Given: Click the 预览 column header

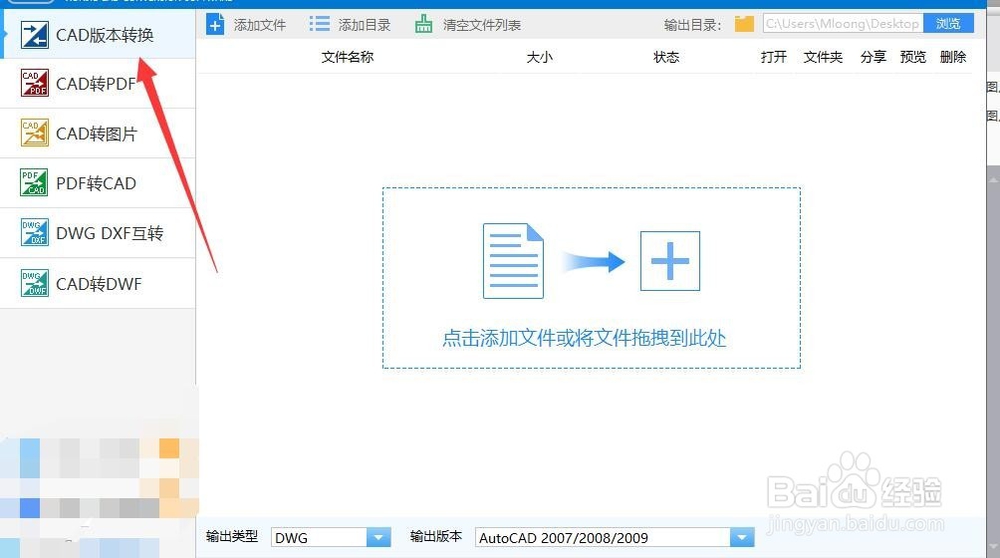Looking at the screenshot, I should tap(913, 57).
